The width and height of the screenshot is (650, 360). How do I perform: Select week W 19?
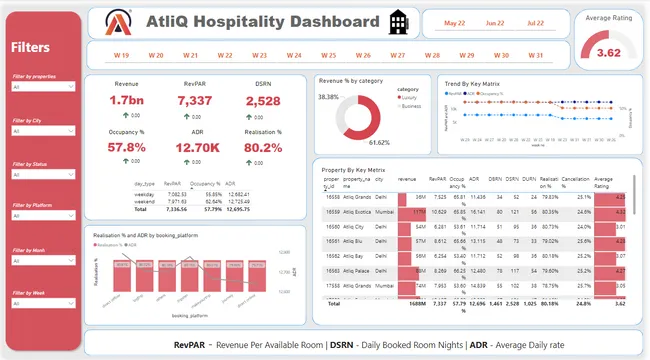[121, 55]
